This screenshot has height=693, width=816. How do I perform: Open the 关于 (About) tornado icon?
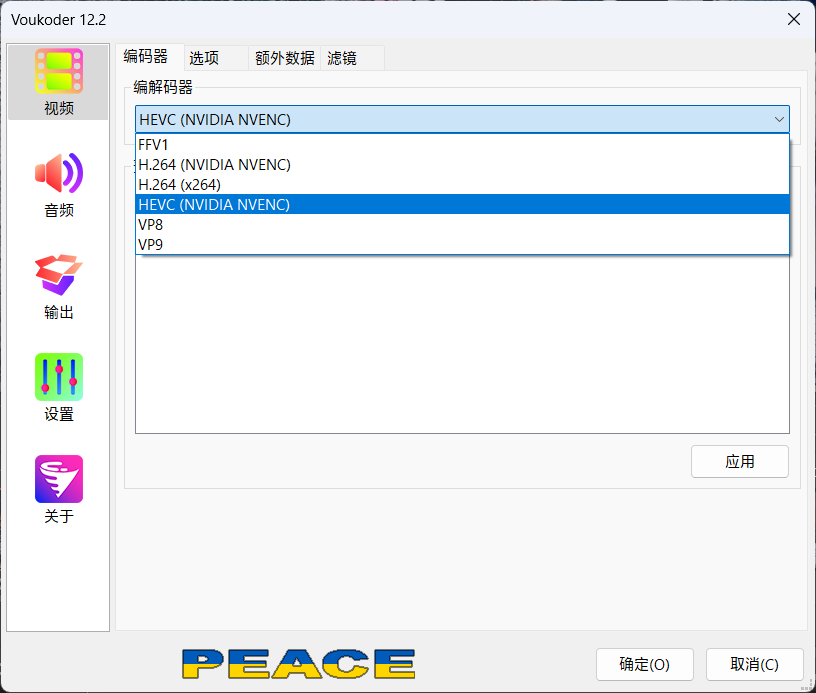pos(59,480)
